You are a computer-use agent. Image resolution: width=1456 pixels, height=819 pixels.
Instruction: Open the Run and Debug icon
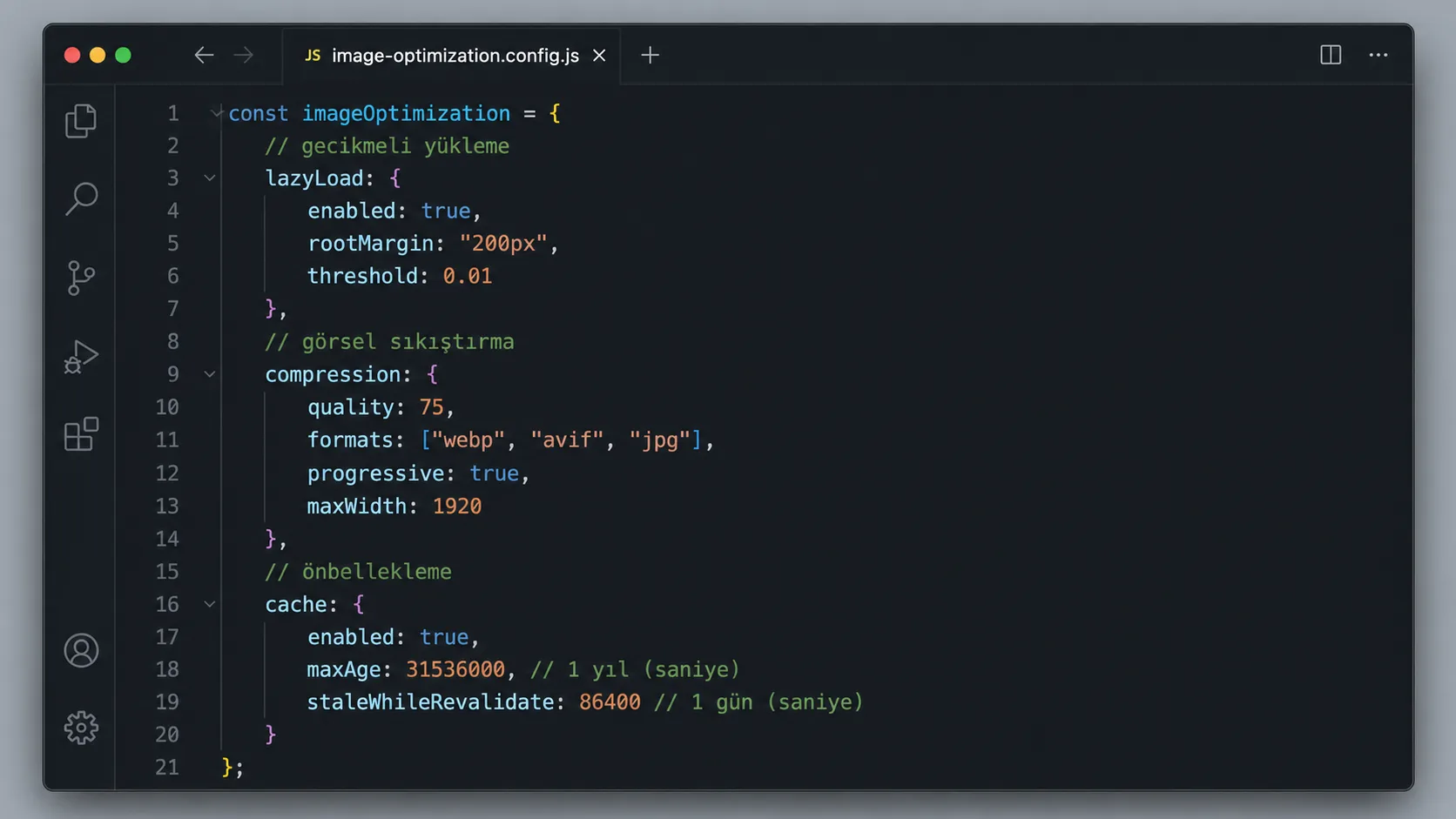tap(81, 356)
